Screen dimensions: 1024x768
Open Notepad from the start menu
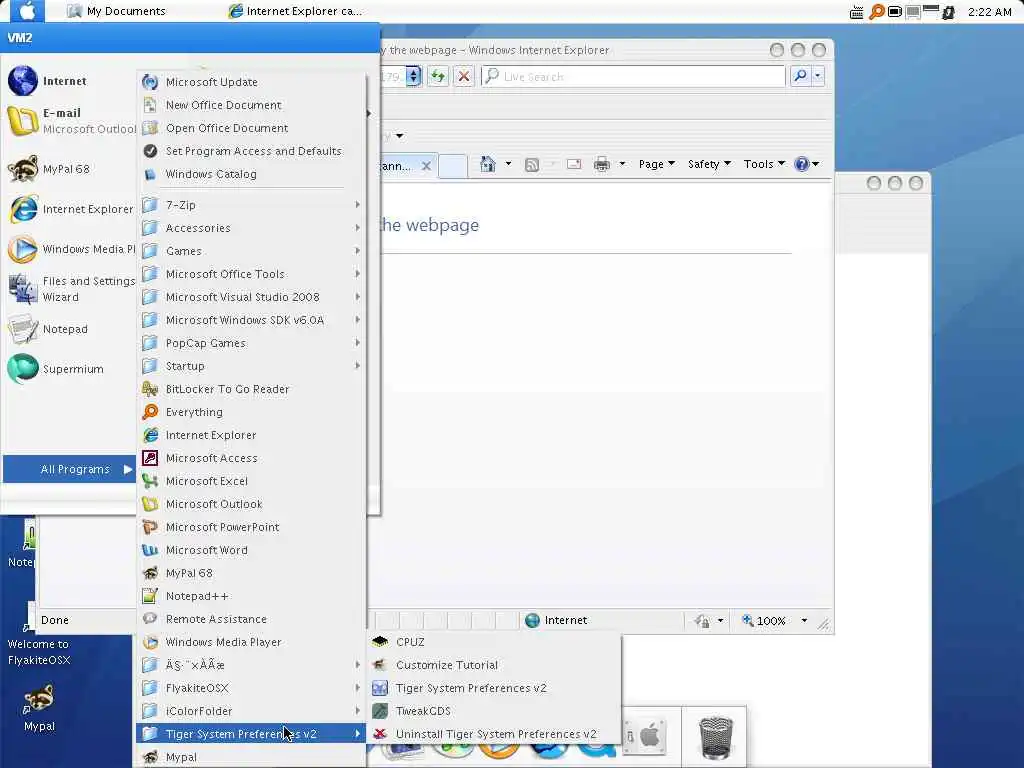pos(69,329)
